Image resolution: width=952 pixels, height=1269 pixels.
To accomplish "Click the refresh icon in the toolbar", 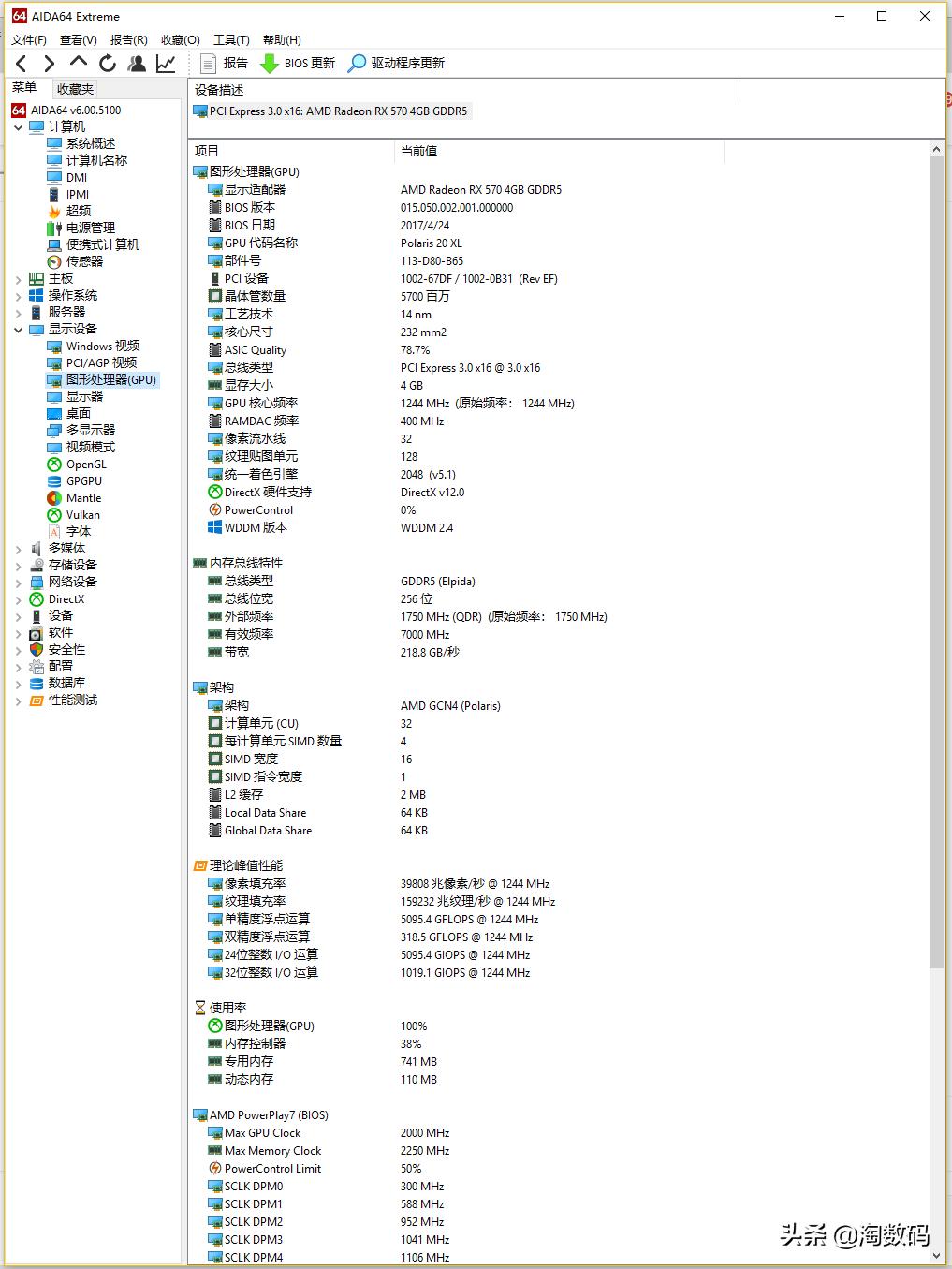I will (x=107, y=63).
